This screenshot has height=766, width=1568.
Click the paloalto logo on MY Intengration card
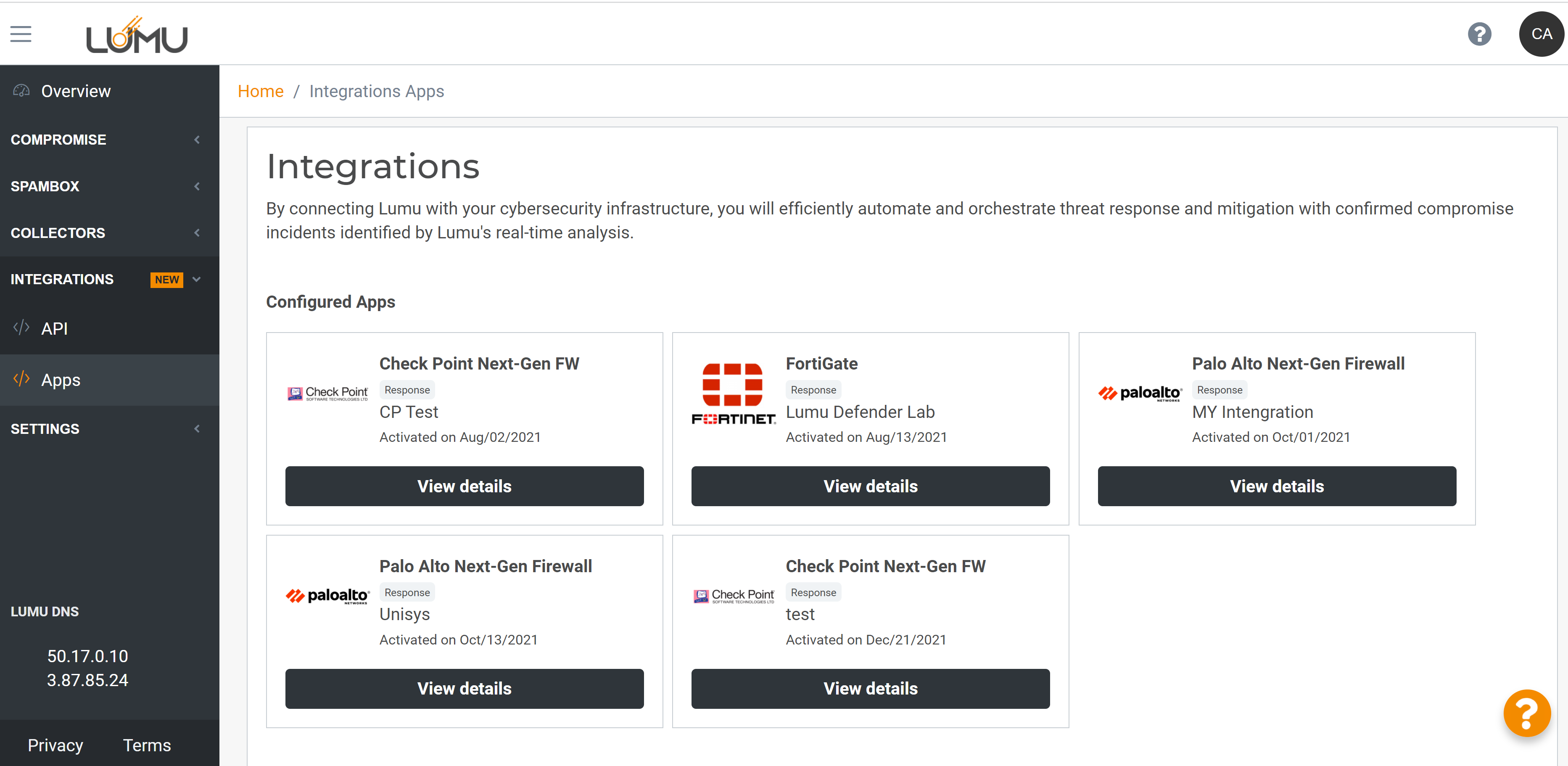click(1140, 394)
